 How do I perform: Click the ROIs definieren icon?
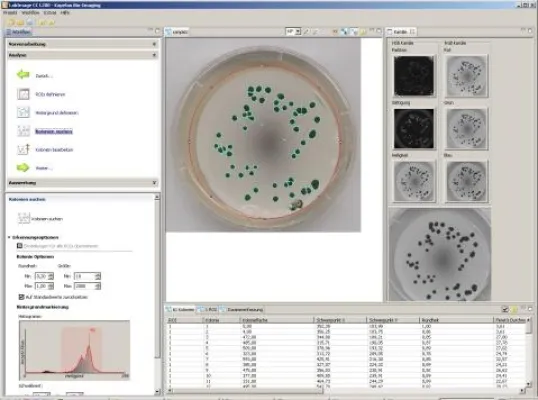23,94
